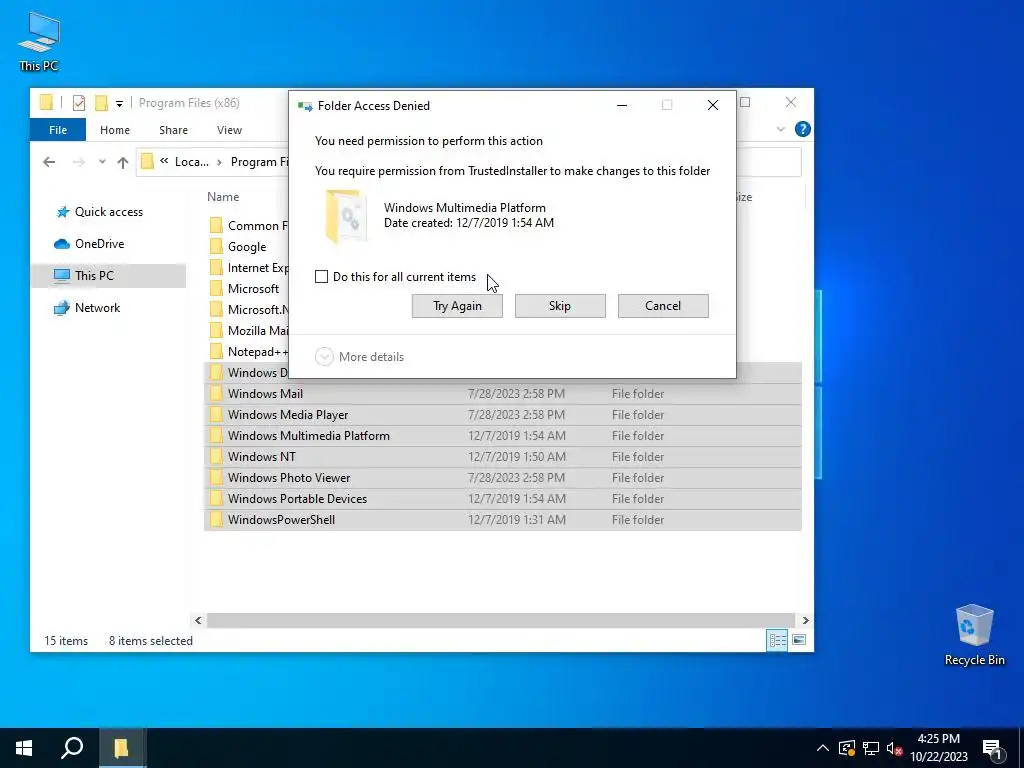This screenshot has height=768, width=1024.
Task: Expand More details chevron in dialog
Action: tap(325, 357)
